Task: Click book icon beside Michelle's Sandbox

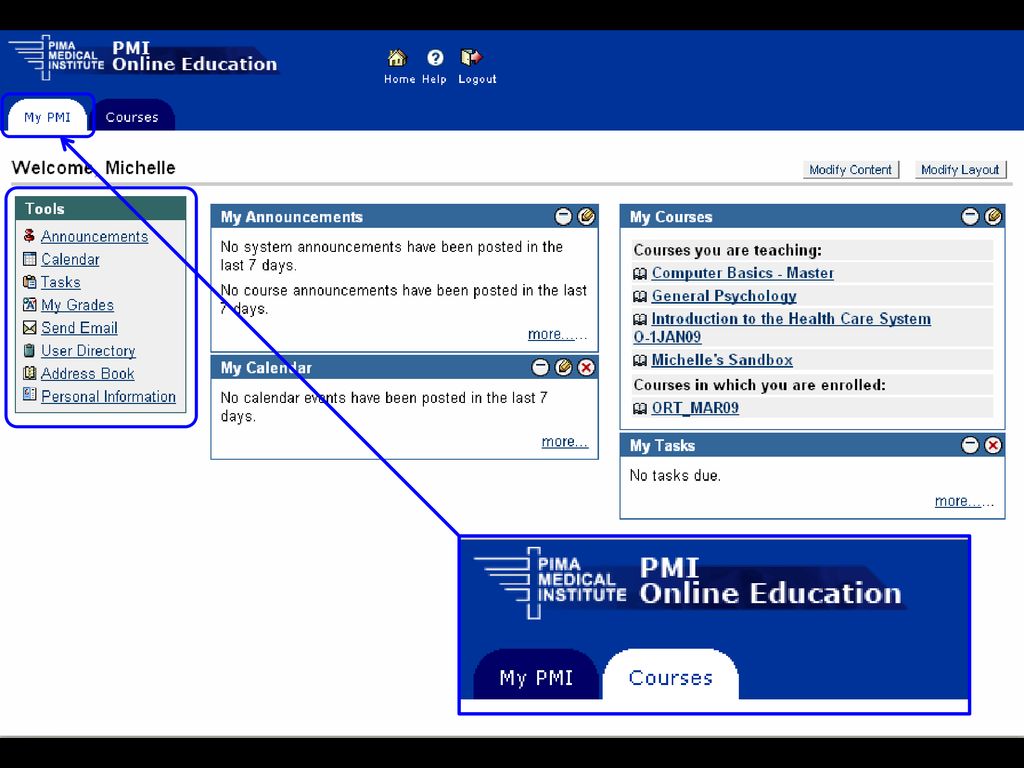Action: point(640,360)
